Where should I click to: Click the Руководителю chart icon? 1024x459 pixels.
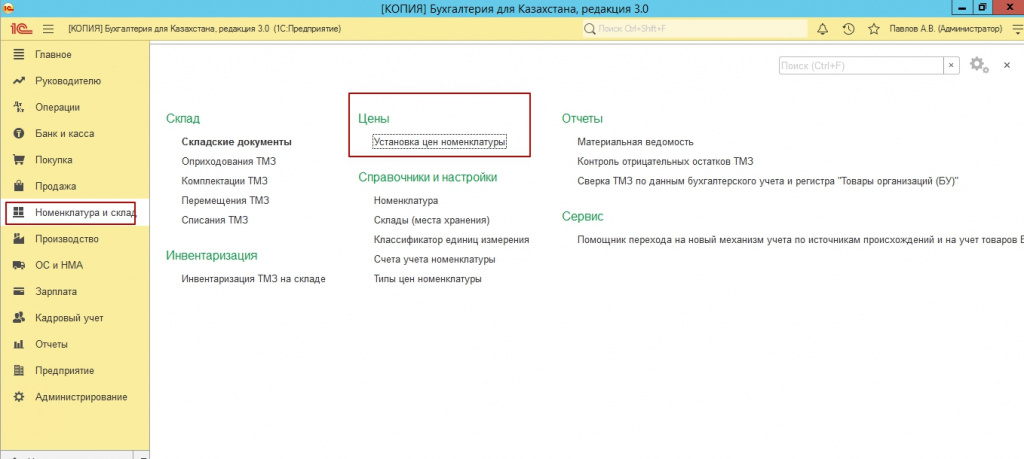[x=19, y=81]
